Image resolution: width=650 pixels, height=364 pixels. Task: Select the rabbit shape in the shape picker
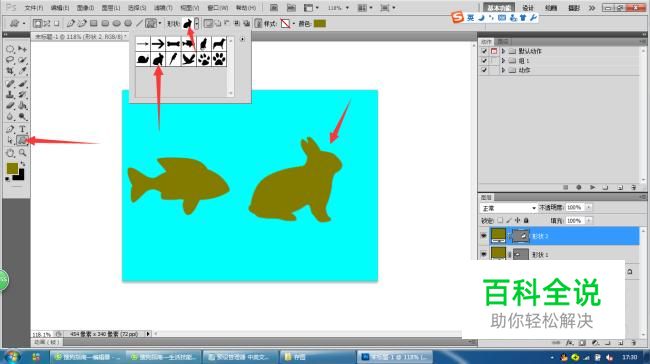click(x=158, y=59)
